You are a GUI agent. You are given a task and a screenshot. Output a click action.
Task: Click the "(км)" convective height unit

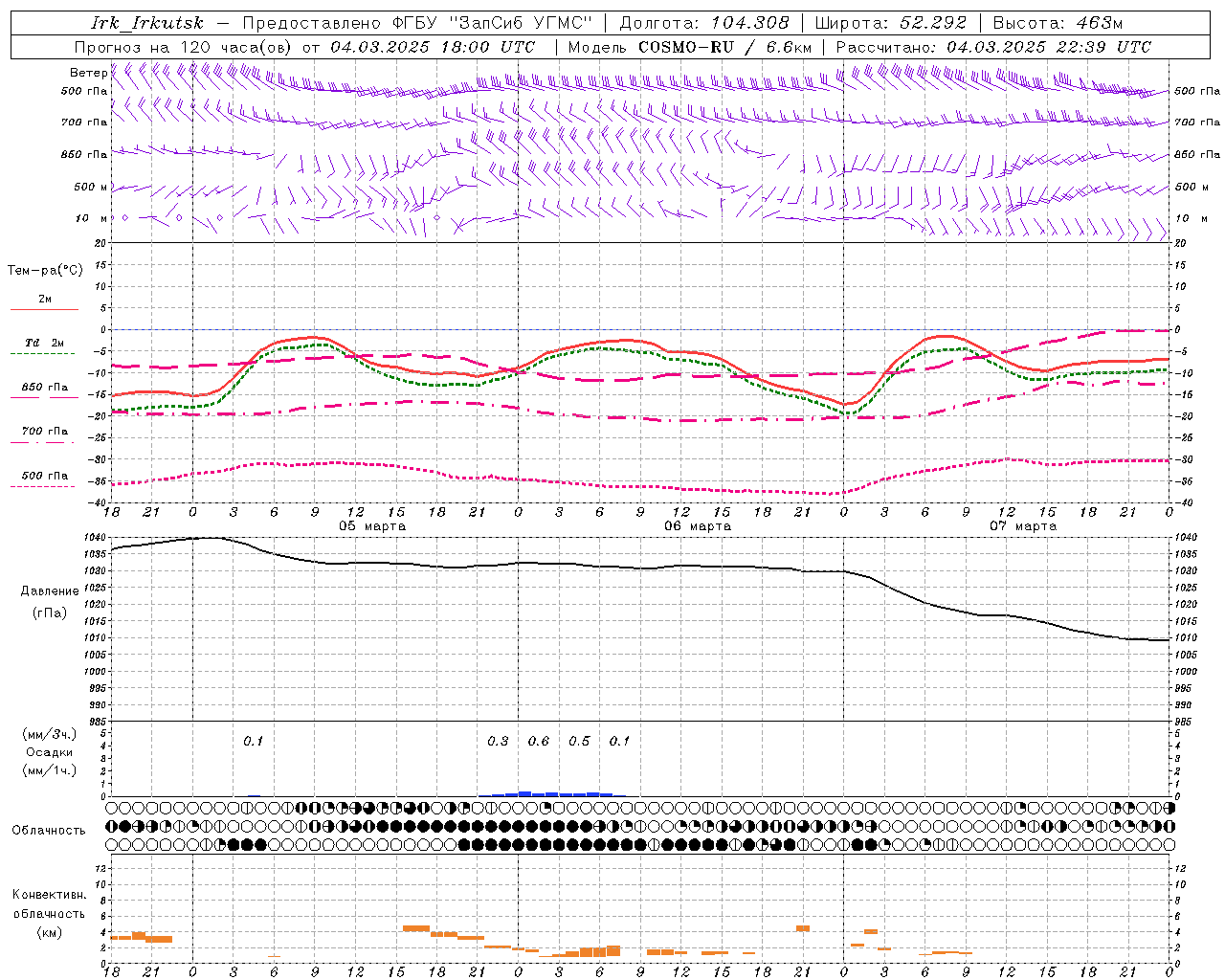(51, 933)
